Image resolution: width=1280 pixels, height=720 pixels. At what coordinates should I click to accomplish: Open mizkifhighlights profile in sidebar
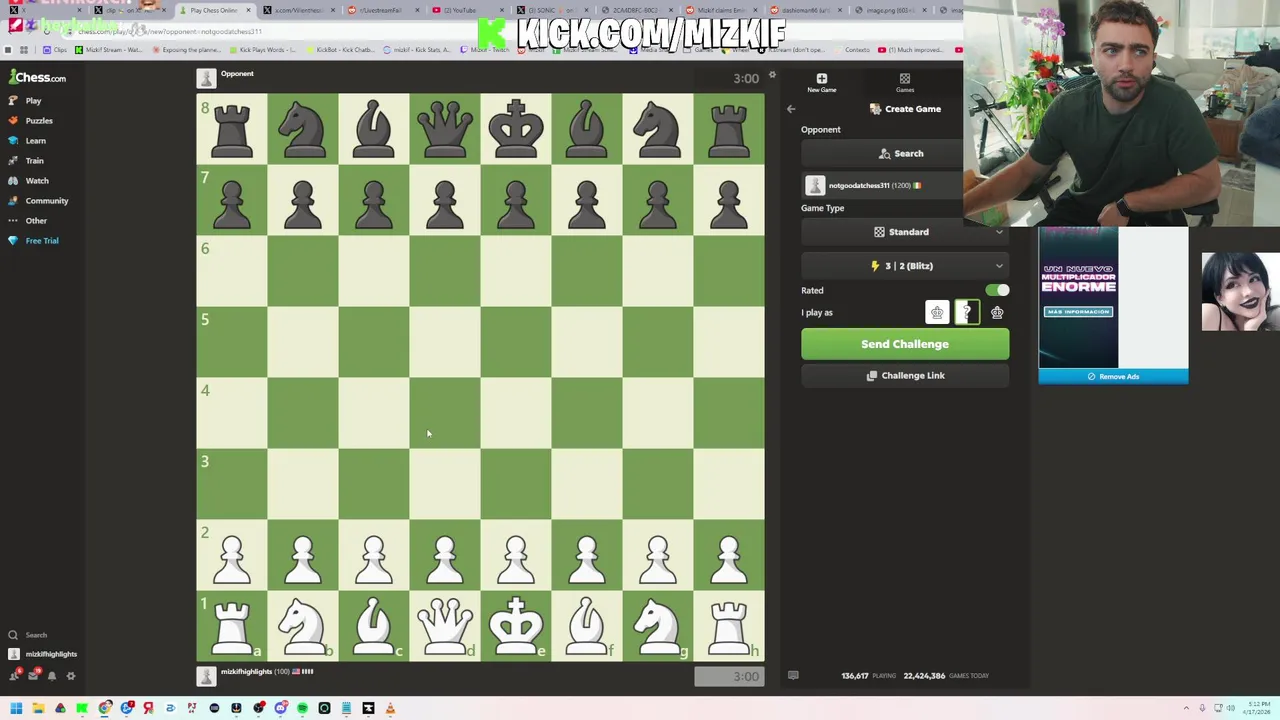(42, 654)
